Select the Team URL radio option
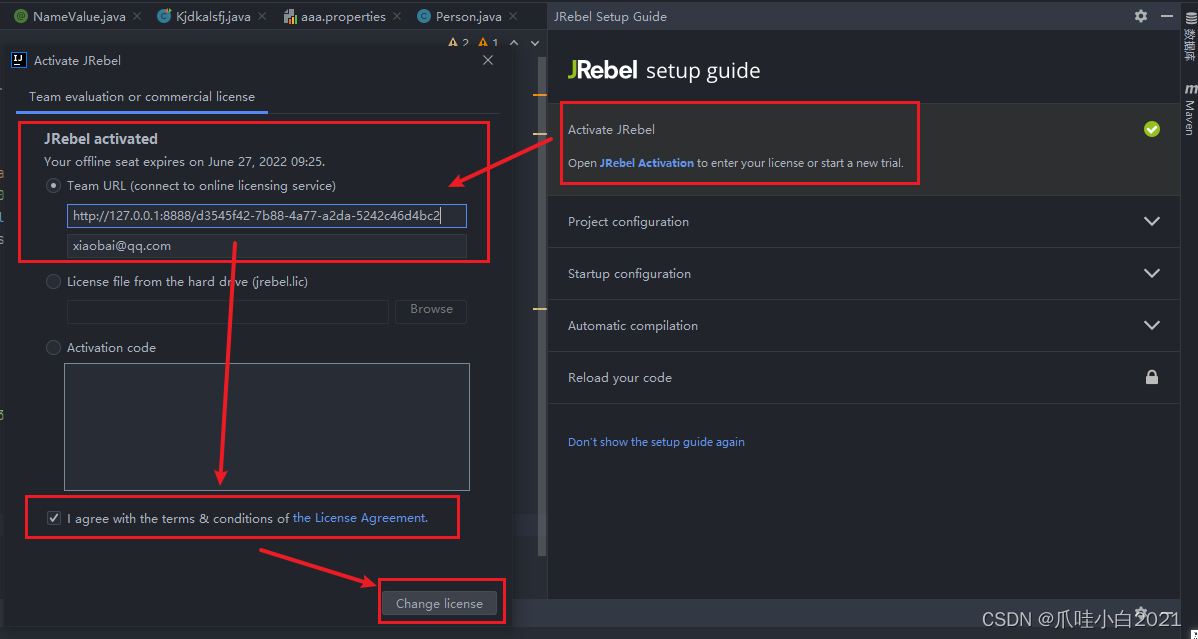The image size is (1198, 639). click(53, 186)
